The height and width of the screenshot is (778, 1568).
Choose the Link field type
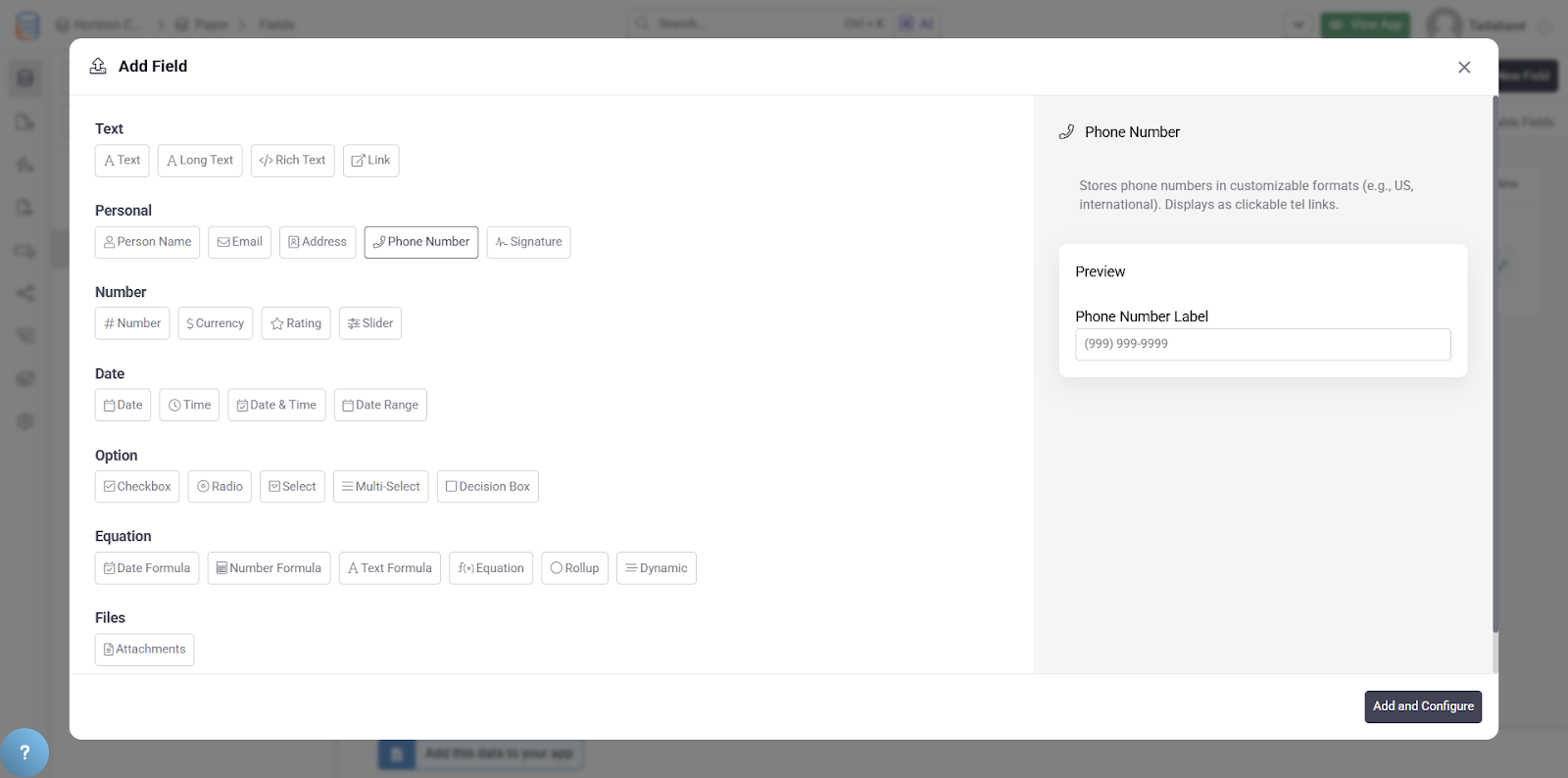[x=370, y=161]
